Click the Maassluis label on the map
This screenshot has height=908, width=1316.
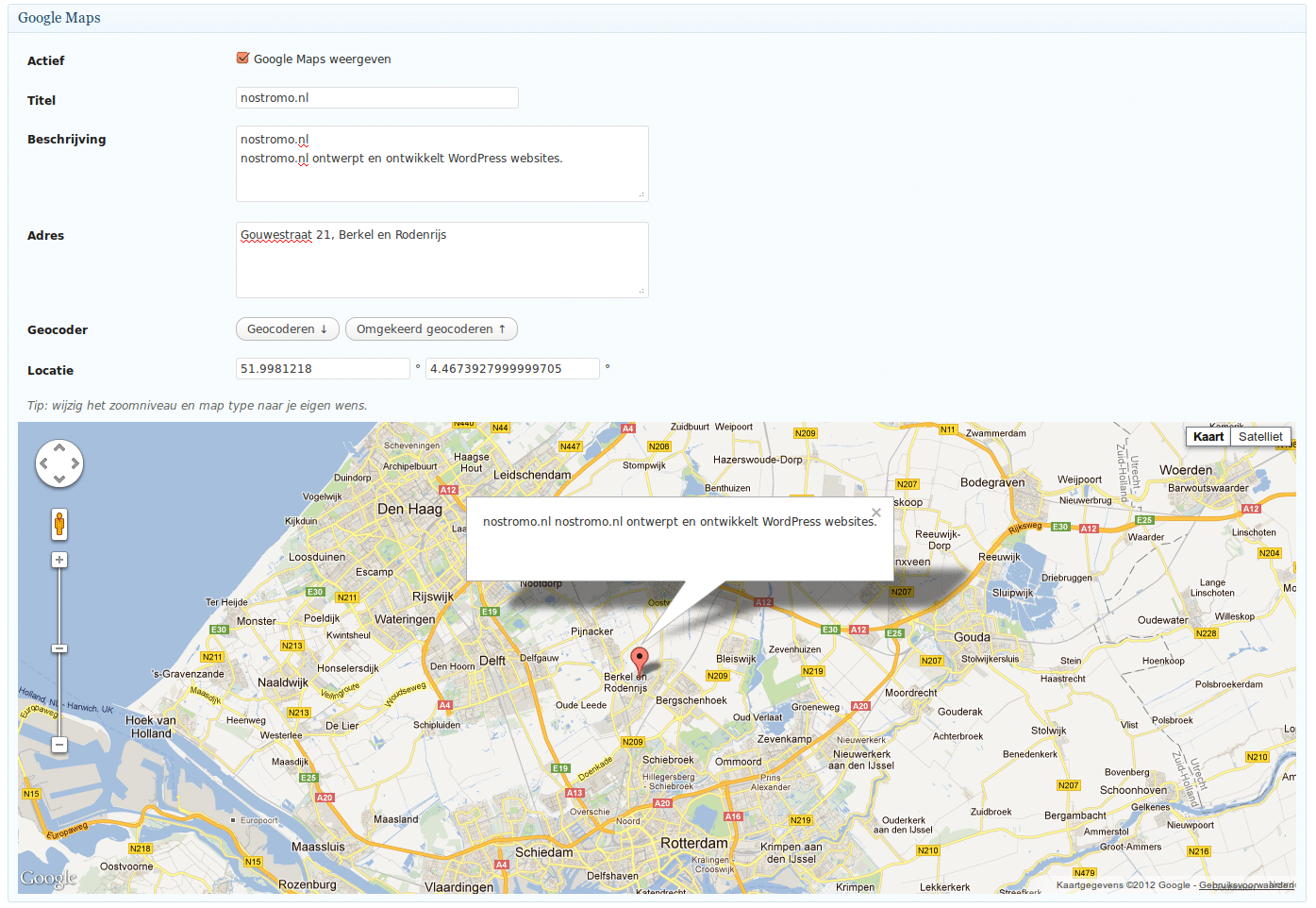tap(318, 847)
